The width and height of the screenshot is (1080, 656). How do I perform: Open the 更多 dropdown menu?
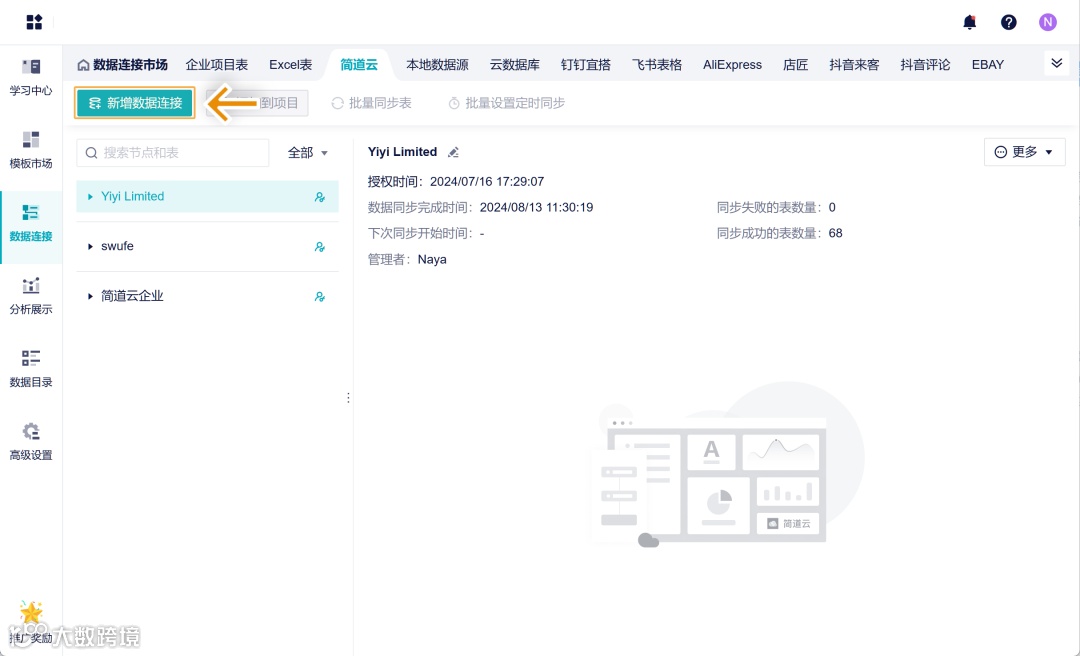(x=1024, y=151)
